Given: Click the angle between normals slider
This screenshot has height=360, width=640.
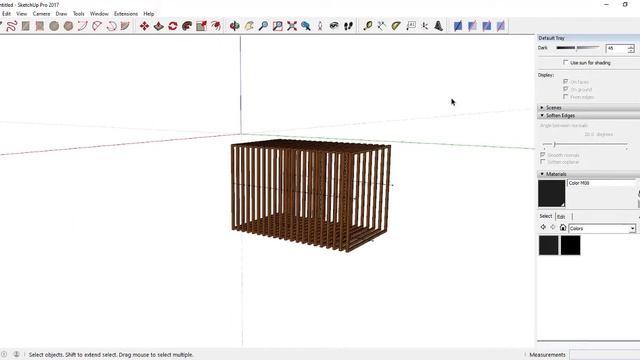Looking at the screenshot, I should [x=585, y=144].
